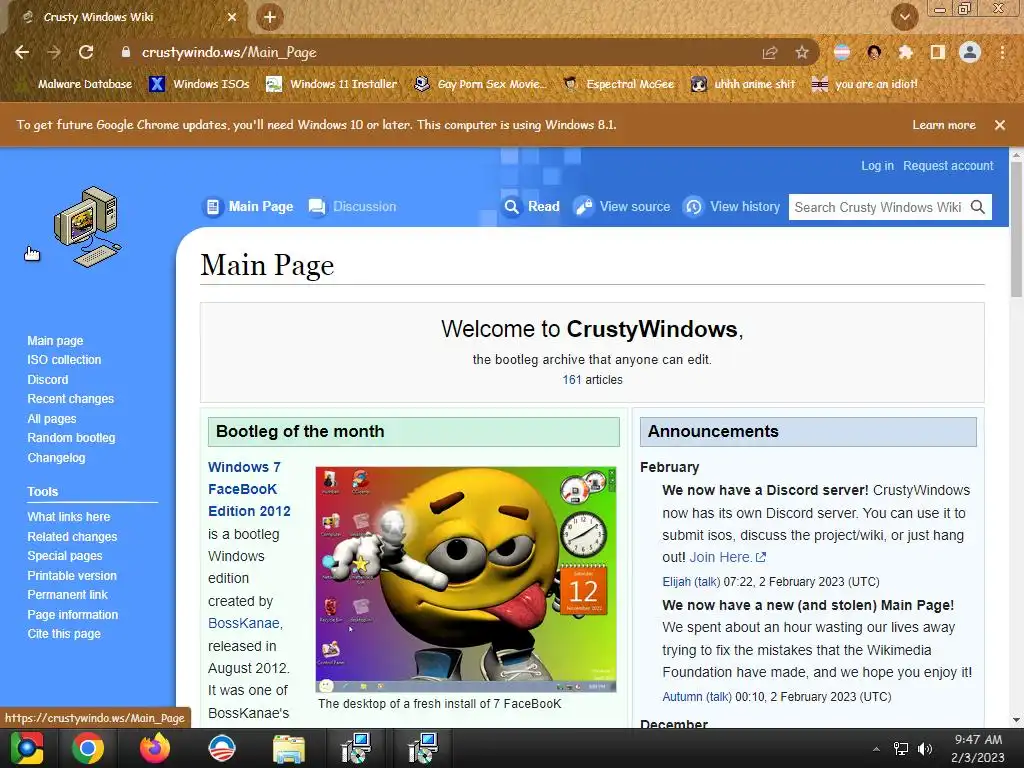The image size is (1024, 768).
Task: Open the Chrome three-dot menu
Action: (1002, 52)
